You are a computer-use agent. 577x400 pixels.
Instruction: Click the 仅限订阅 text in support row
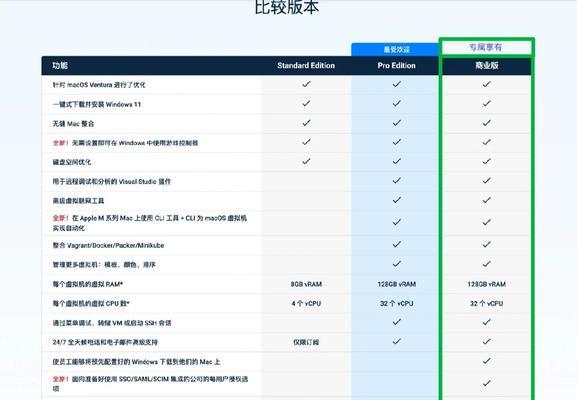(306, 342)
